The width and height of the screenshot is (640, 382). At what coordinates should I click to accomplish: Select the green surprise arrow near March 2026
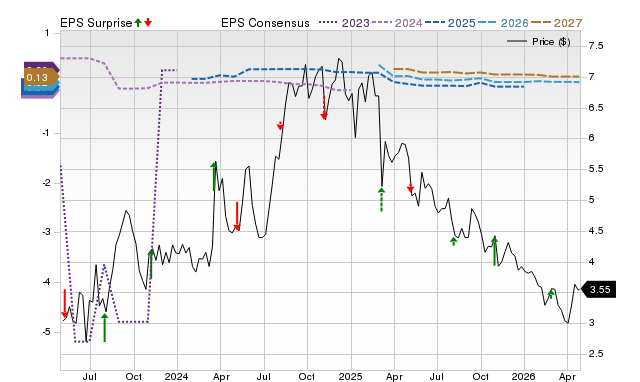[x=551, y=294]
